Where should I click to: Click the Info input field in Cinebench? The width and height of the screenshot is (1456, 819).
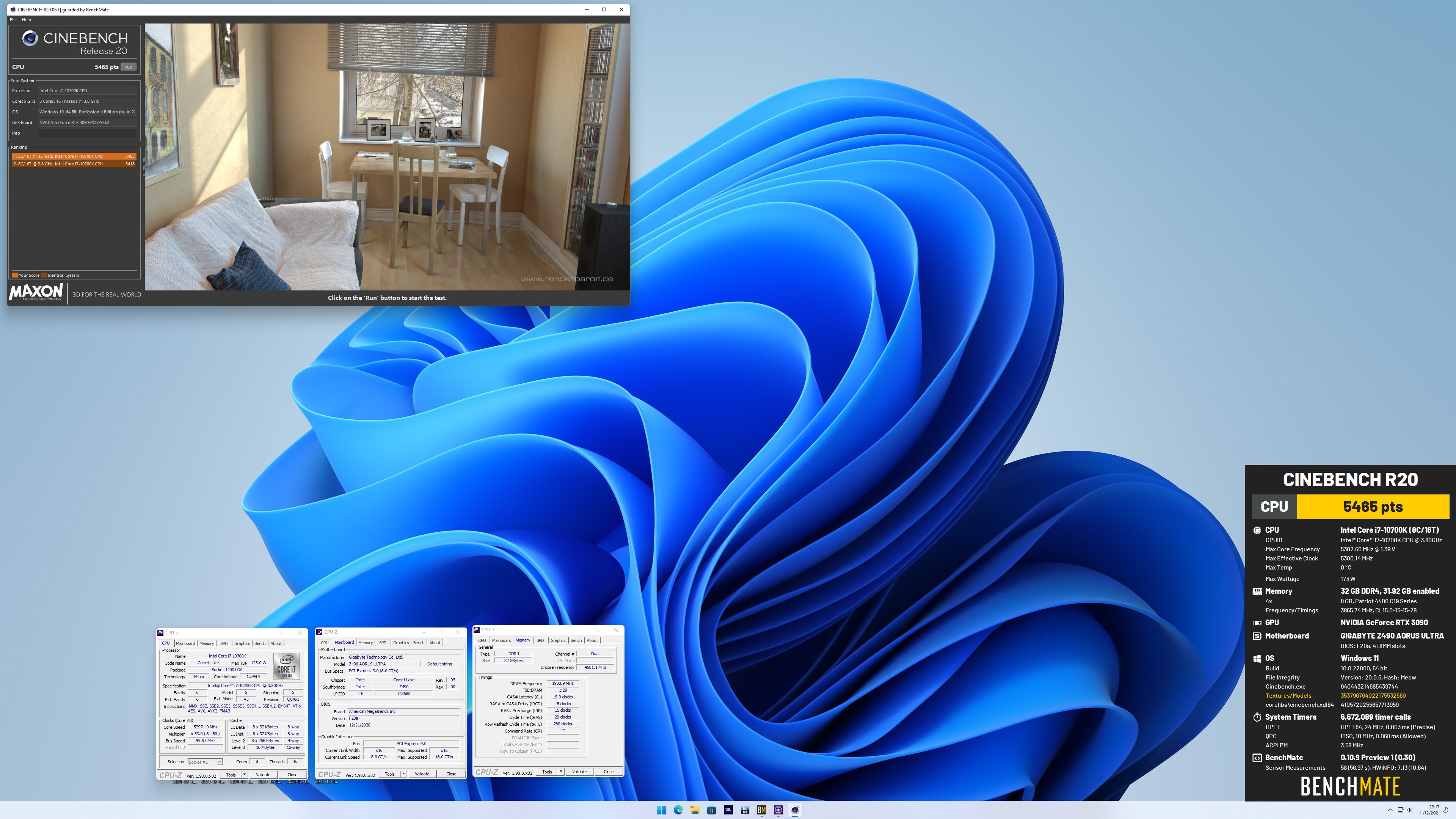click(87, 133)
